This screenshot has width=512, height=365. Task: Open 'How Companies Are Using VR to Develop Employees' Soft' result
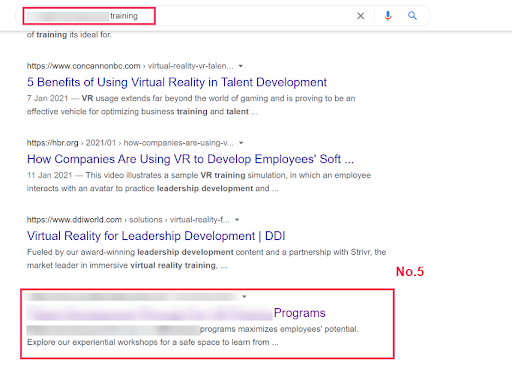tap(190, 159)
